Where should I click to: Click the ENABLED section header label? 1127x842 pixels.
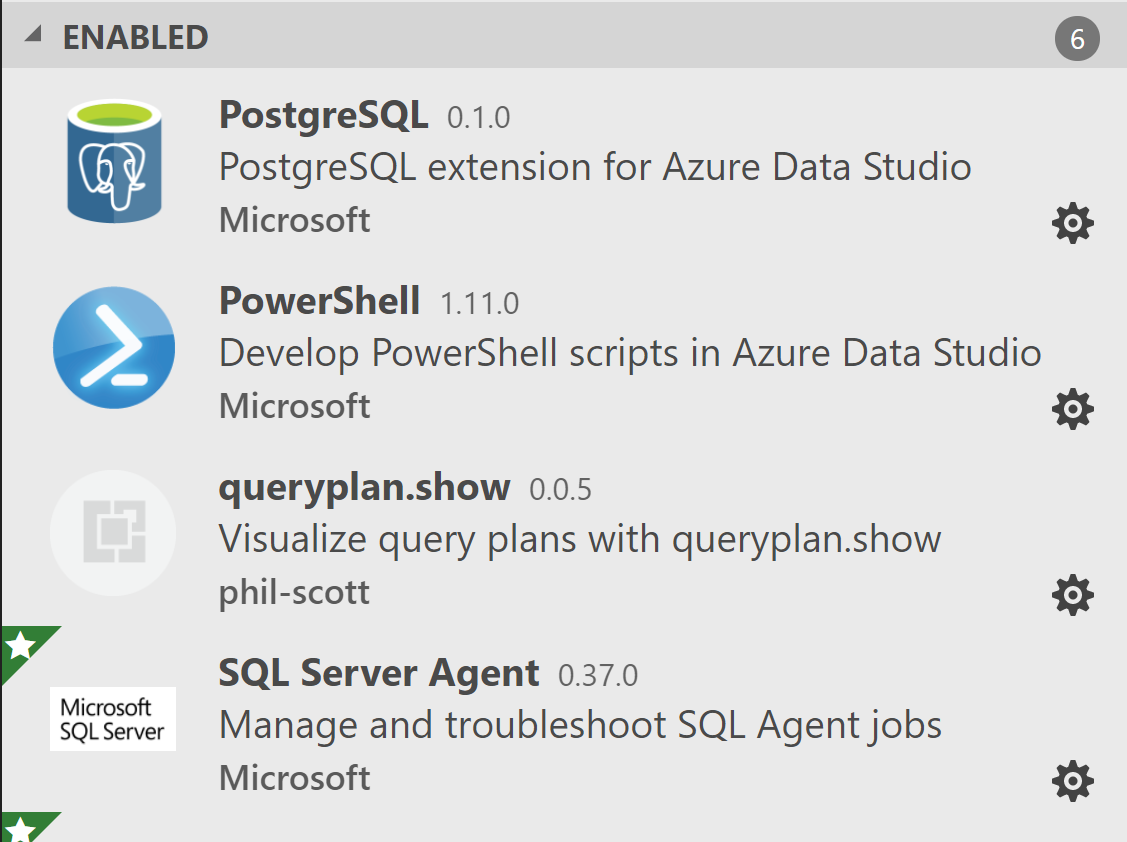pos(135,38)
